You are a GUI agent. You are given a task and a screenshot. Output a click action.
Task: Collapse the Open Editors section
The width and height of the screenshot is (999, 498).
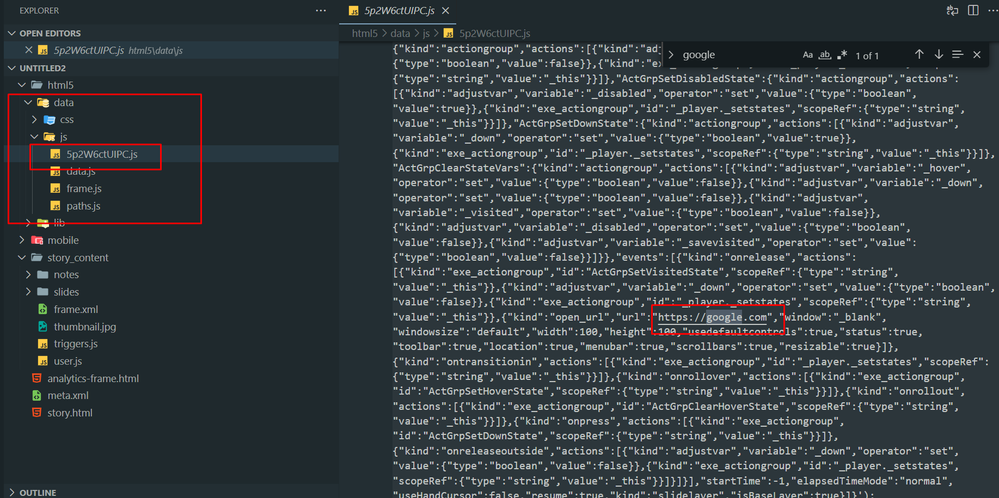[x=11, y=33]
